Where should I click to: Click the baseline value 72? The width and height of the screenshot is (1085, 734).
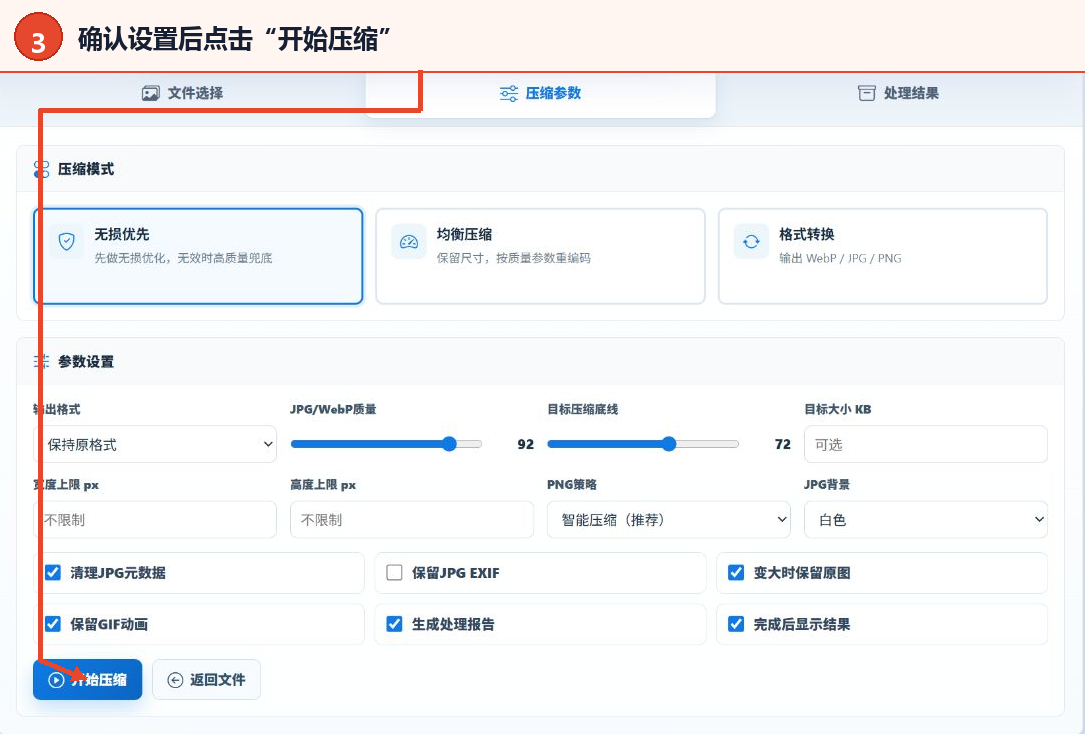(783, 444)
